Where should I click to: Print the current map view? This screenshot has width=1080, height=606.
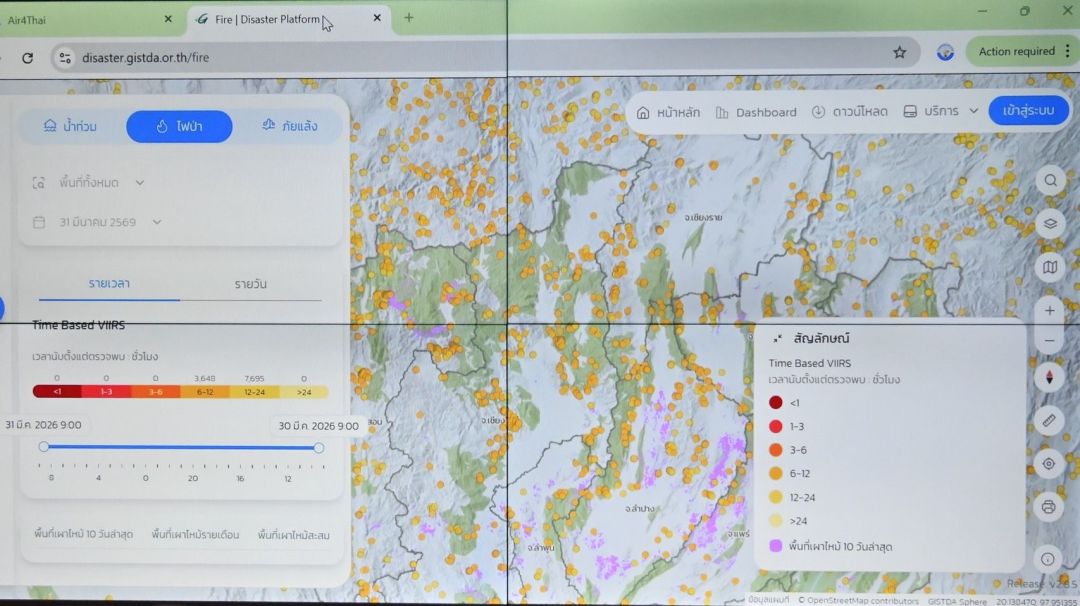(x=1049, y=507)
